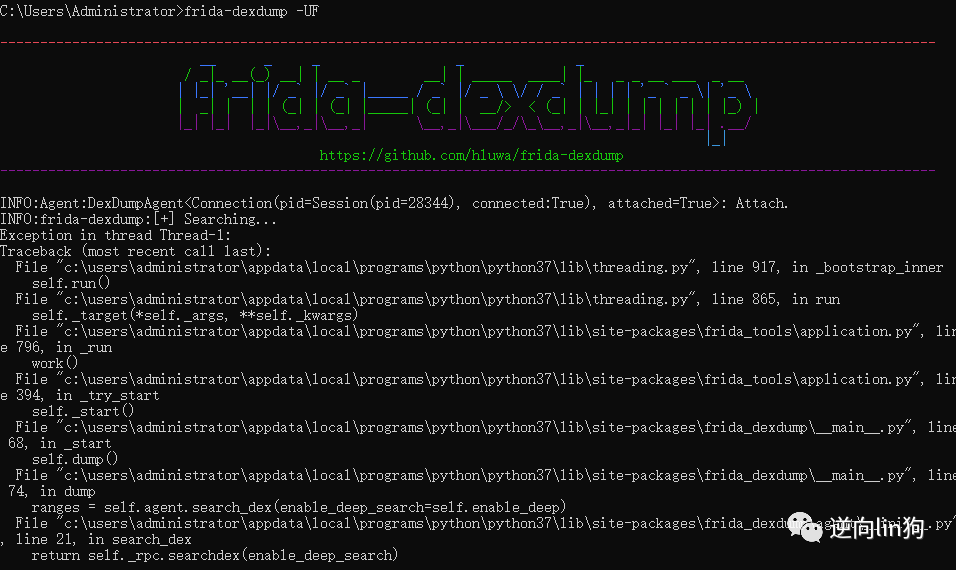Click the 'self.run()' traceback line

[71, 283]
